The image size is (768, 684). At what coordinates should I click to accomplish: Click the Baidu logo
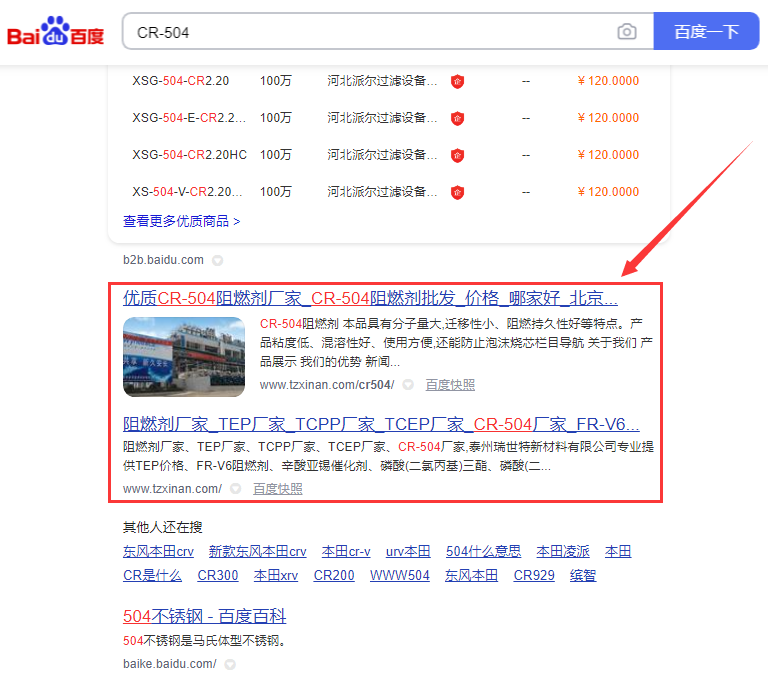tap(55, 31)
